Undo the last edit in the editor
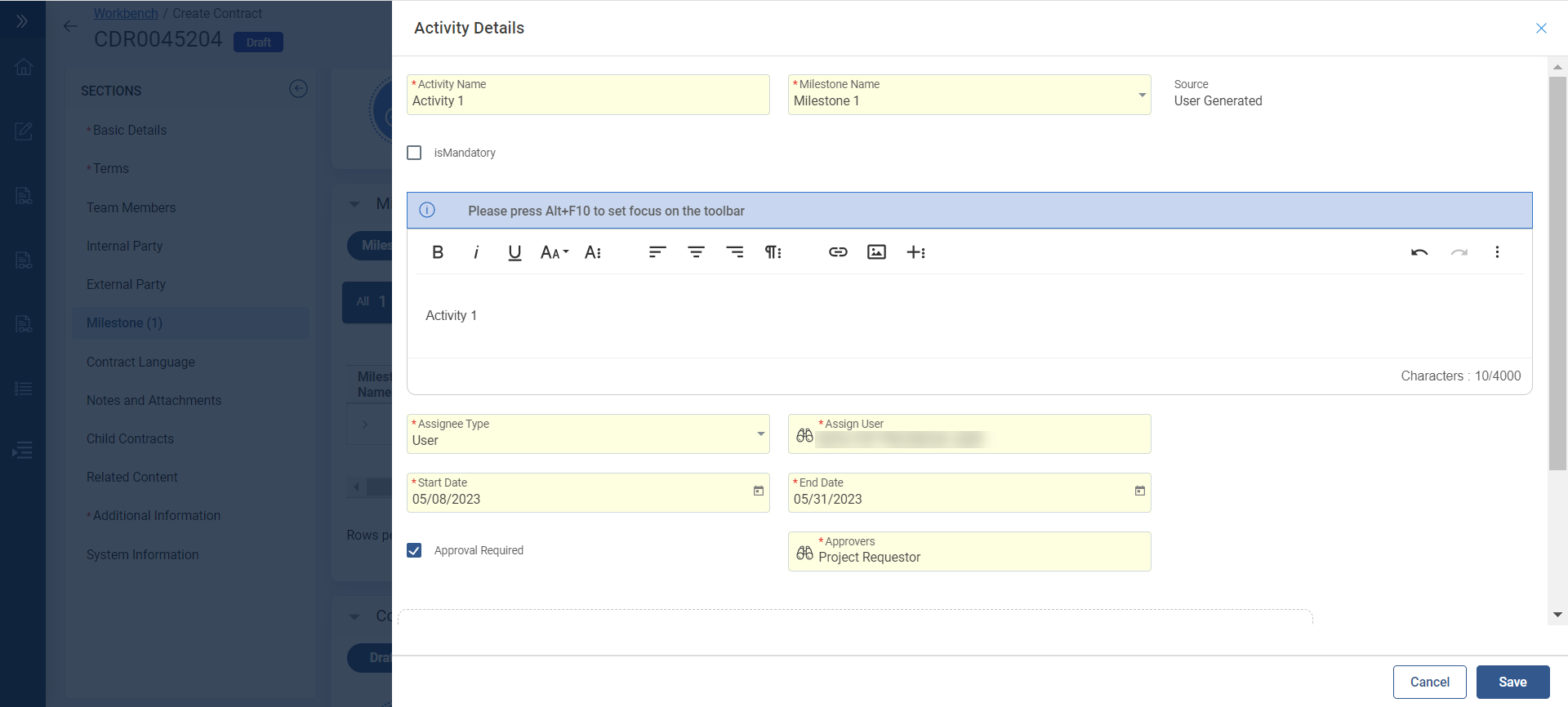The height and width of the screenshot is (707, 1568). (1419, 252)
